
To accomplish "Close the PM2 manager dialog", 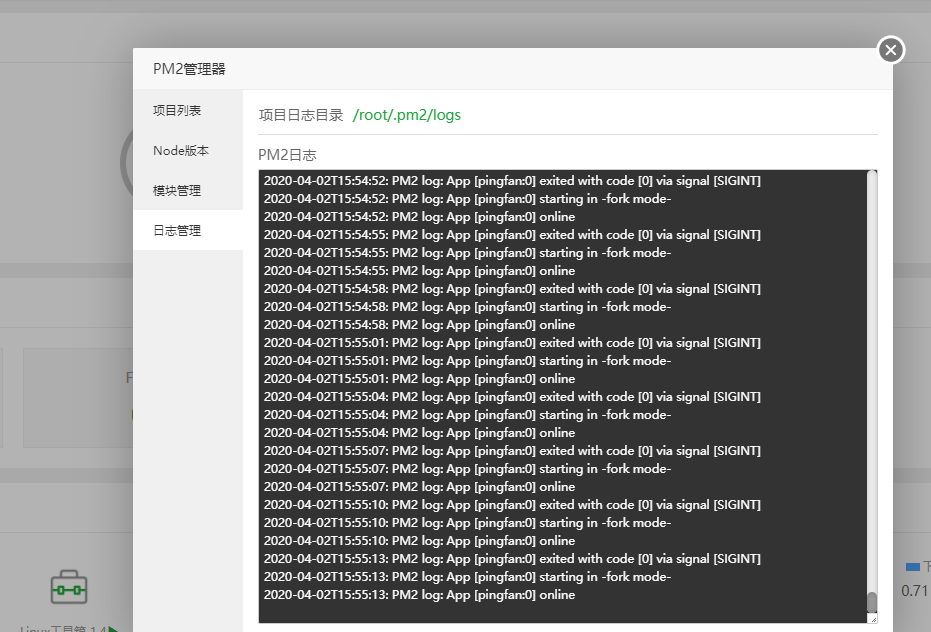I will coord(891,50).
